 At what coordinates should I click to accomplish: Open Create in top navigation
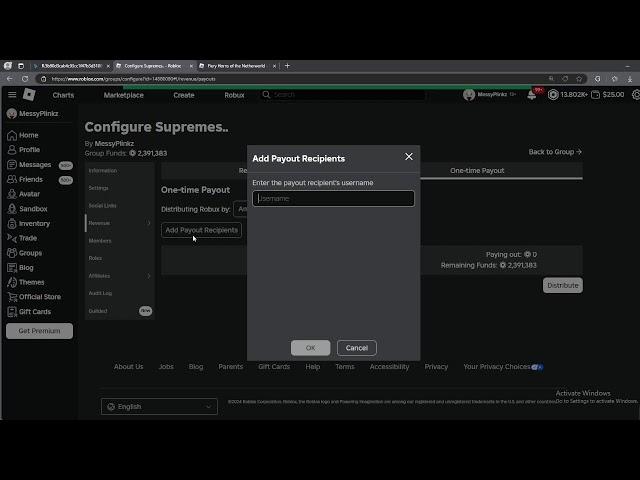tap(184, 95)
